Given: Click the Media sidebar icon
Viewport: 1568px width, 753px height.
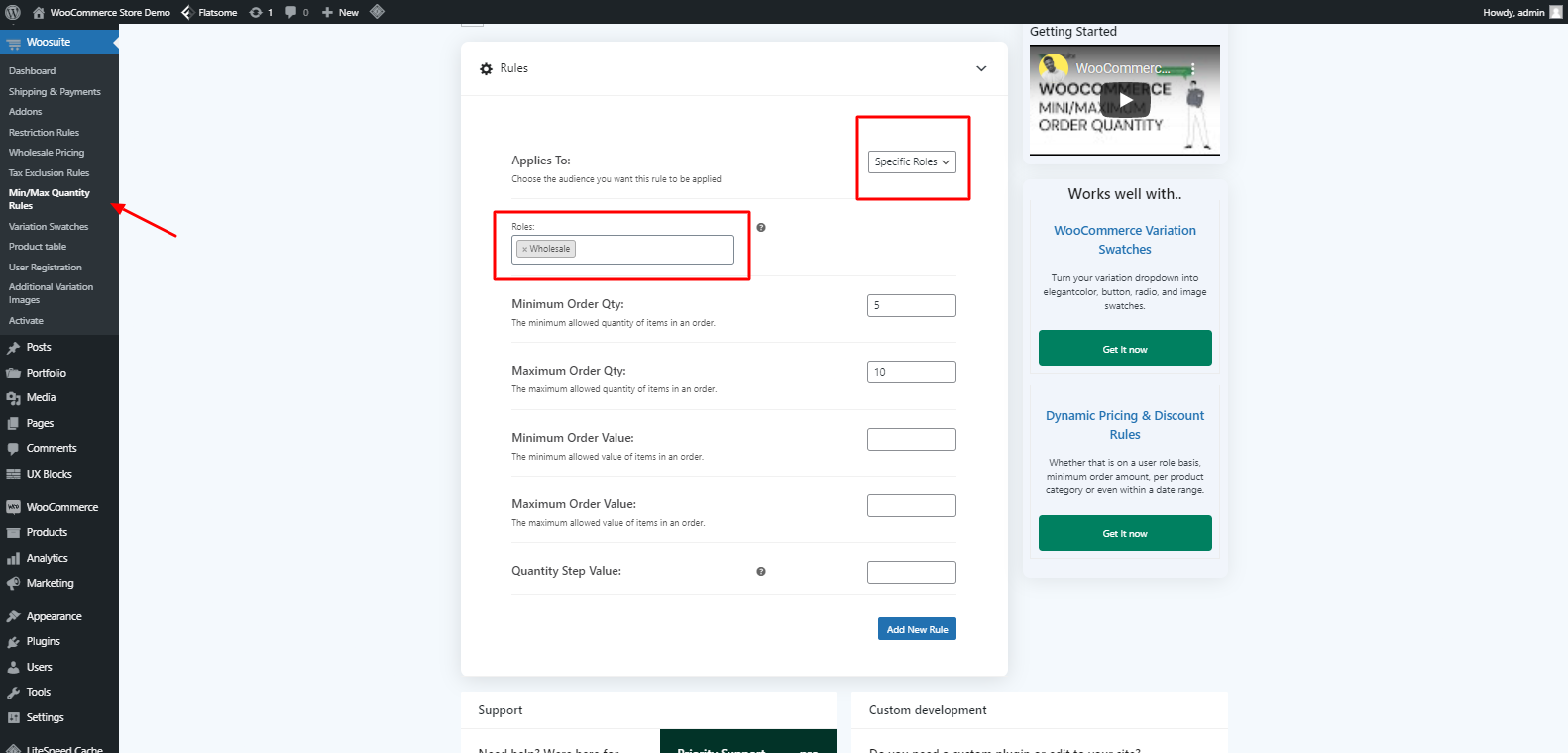Looking at the screenshot, I should [13, 398].
